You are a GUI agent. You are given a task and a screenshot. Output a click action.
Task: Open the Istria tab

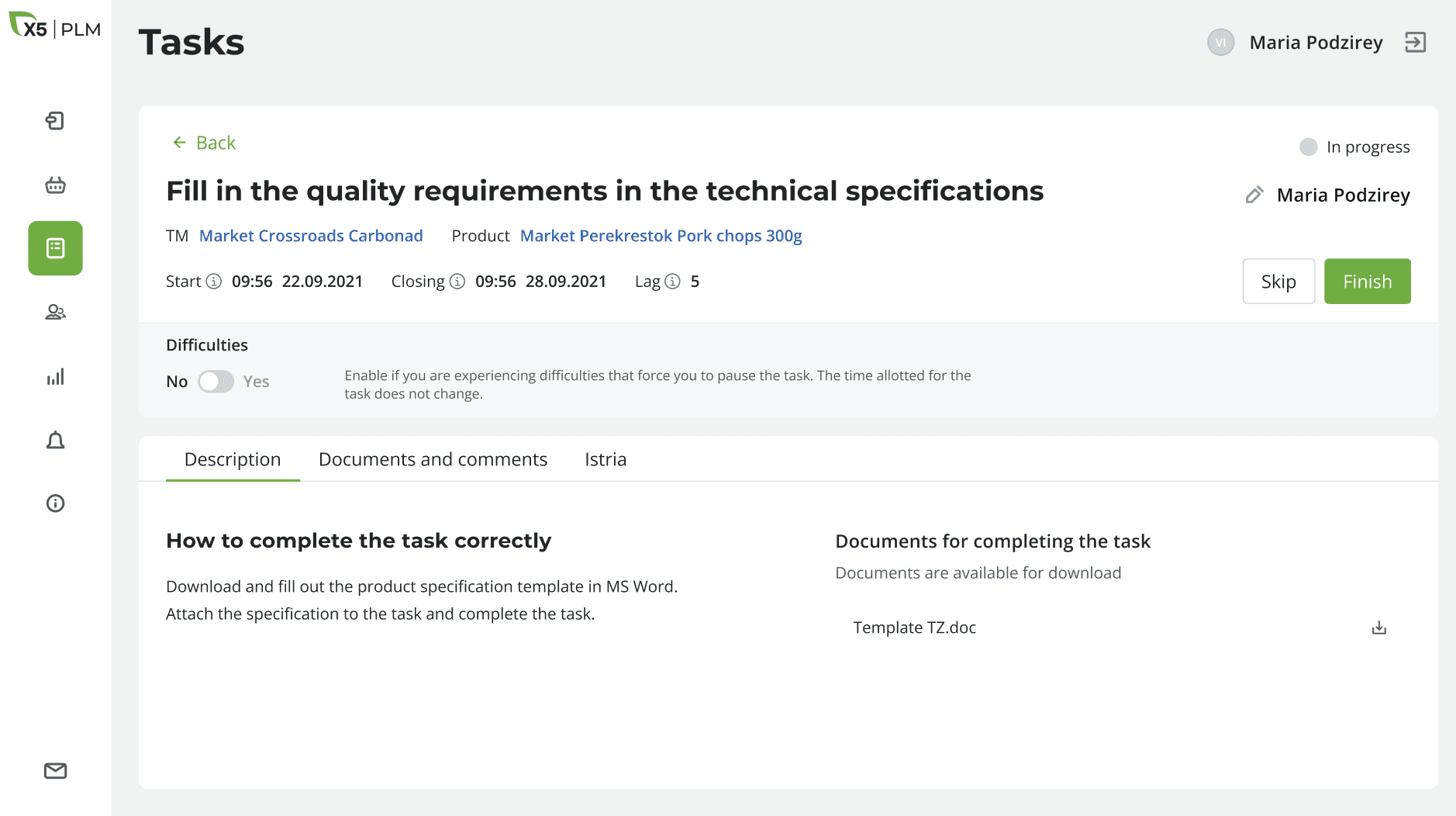606,459
